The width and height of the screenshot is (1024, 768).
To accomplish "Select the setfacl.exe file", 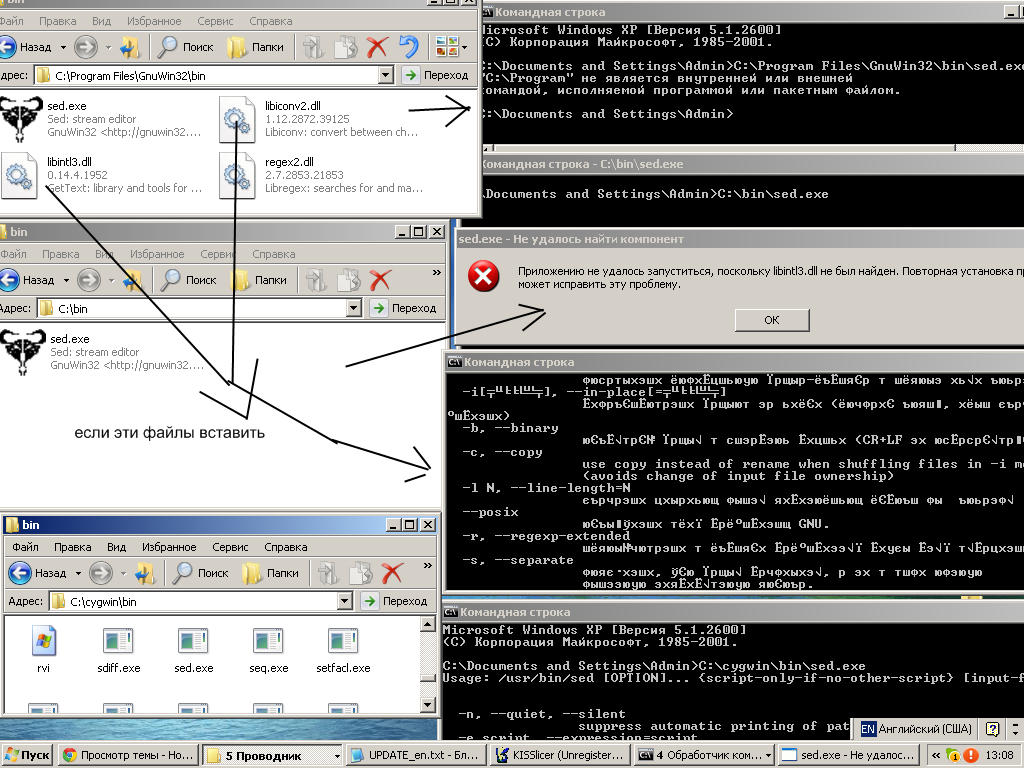I will click(x=343, y=649).
